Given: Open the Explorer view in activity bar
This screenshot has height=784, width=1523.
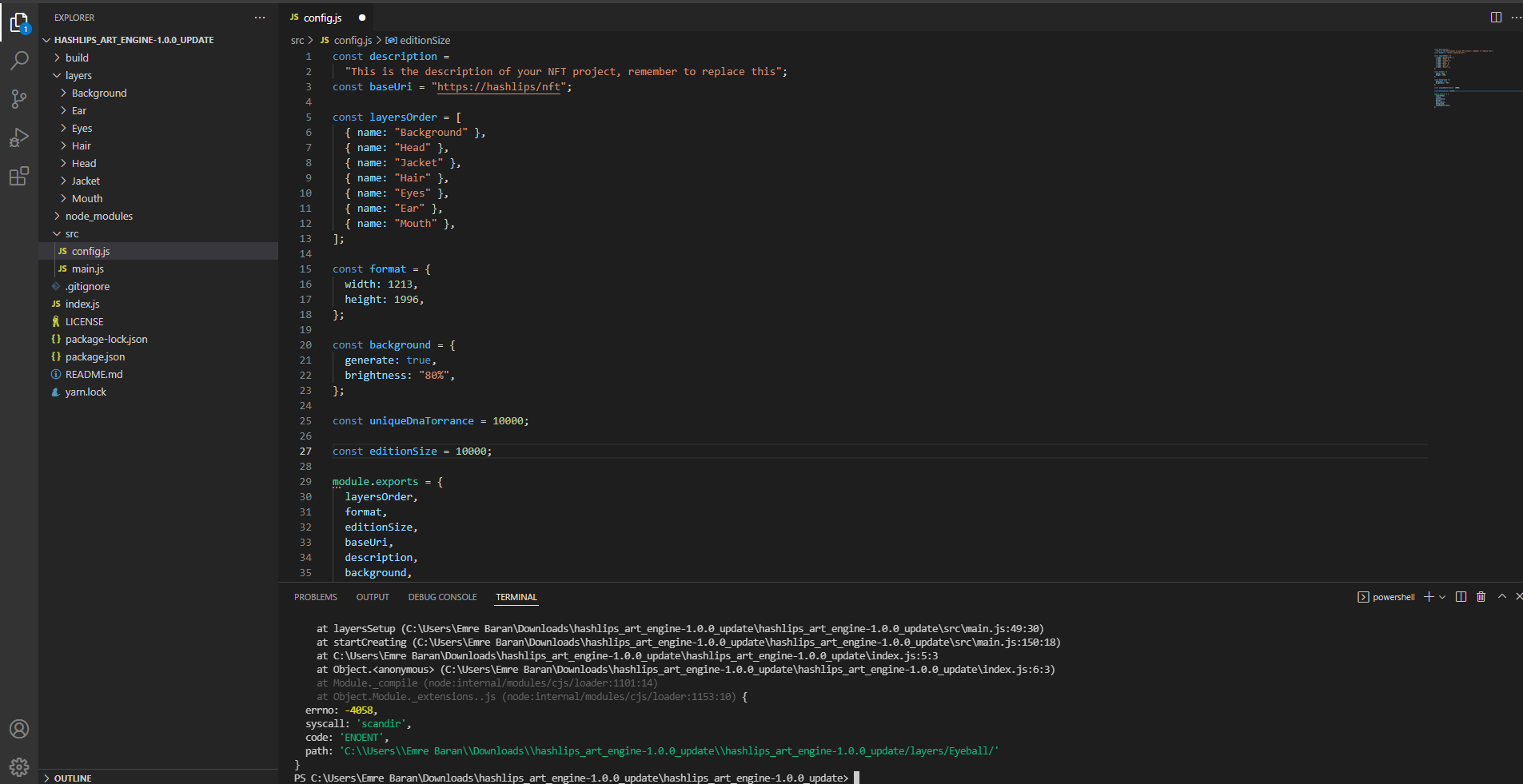Looking at the screenshot, I should pyautogui.click(x=19, y=23).
